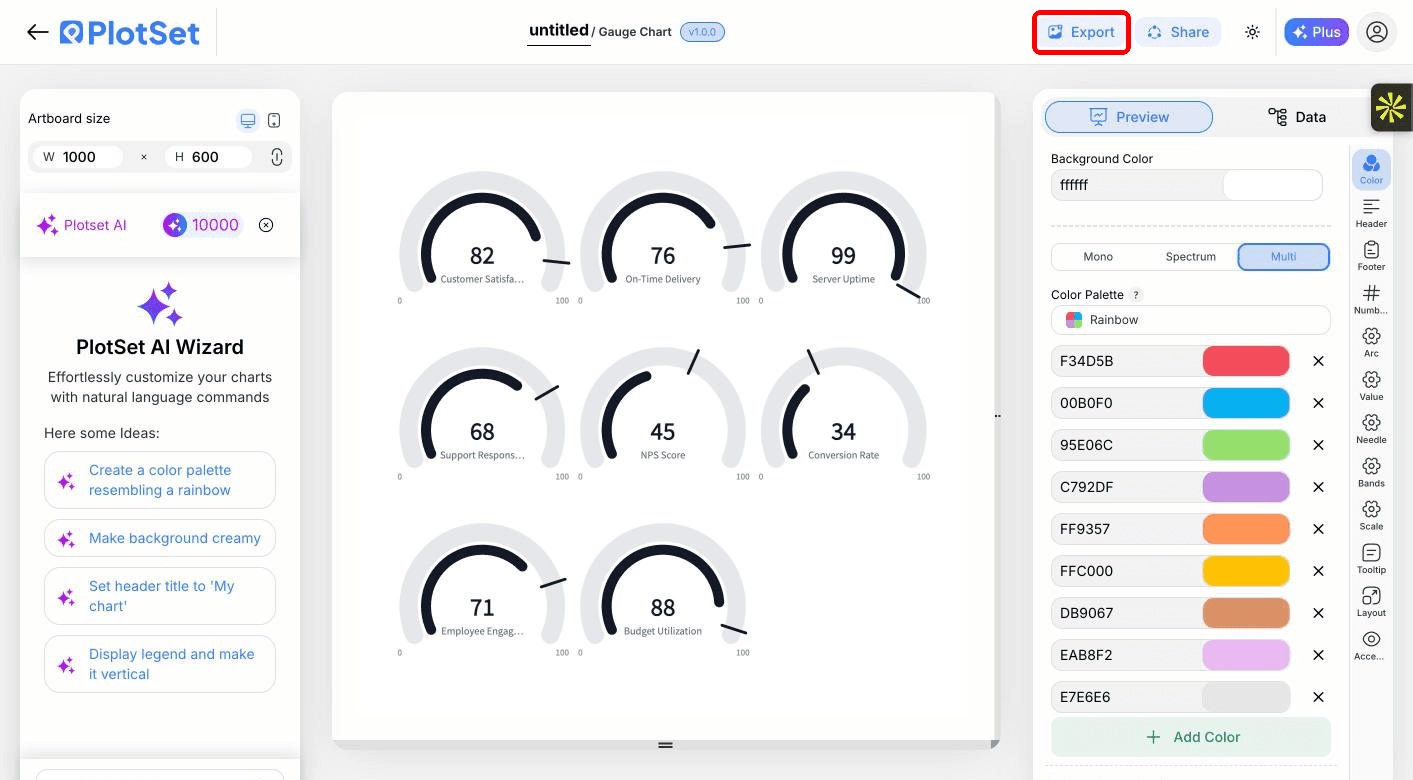Close the Plotset AI panel
Viewport: 1413px width, 780px height.
tap(266, 225)
